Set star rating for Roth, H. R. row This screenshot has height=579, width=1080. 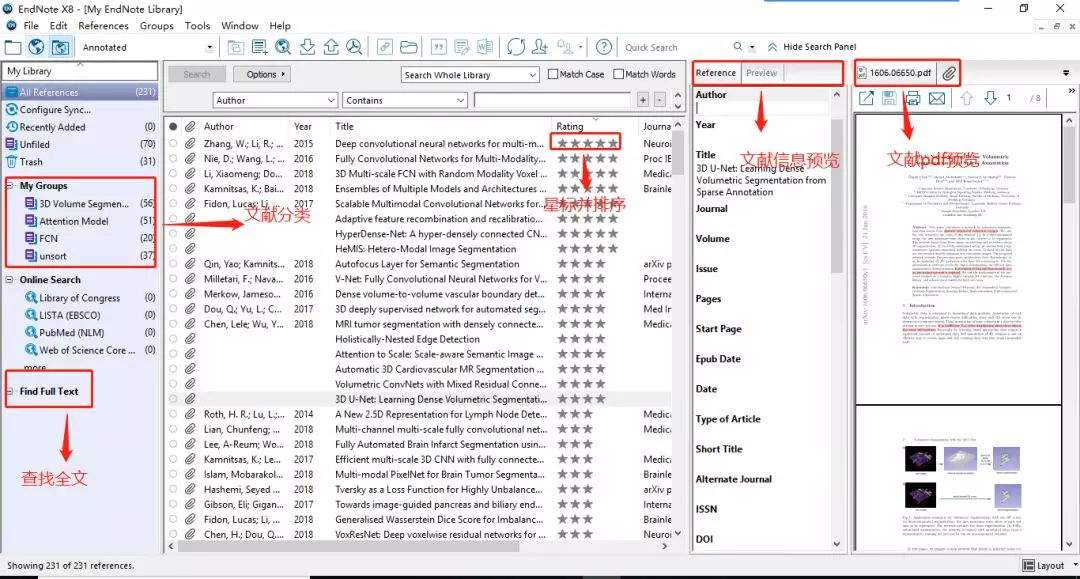(575, 414)
